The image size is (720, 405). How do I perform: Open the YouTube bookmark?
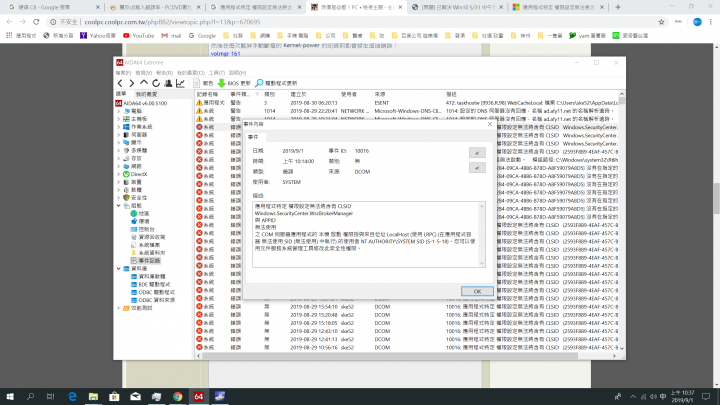coord(138,35)
